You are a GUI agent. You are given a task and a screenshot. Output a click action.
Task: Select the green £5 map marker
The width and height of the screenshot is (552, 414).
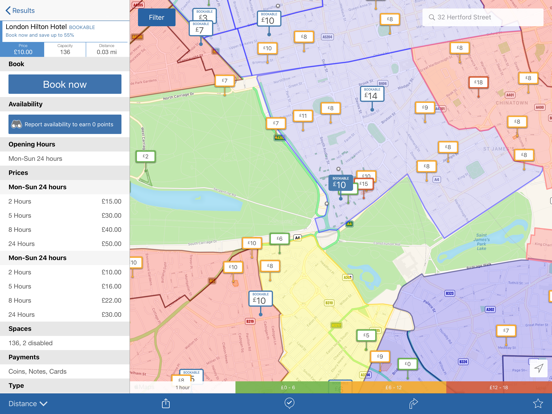point(366,335)
